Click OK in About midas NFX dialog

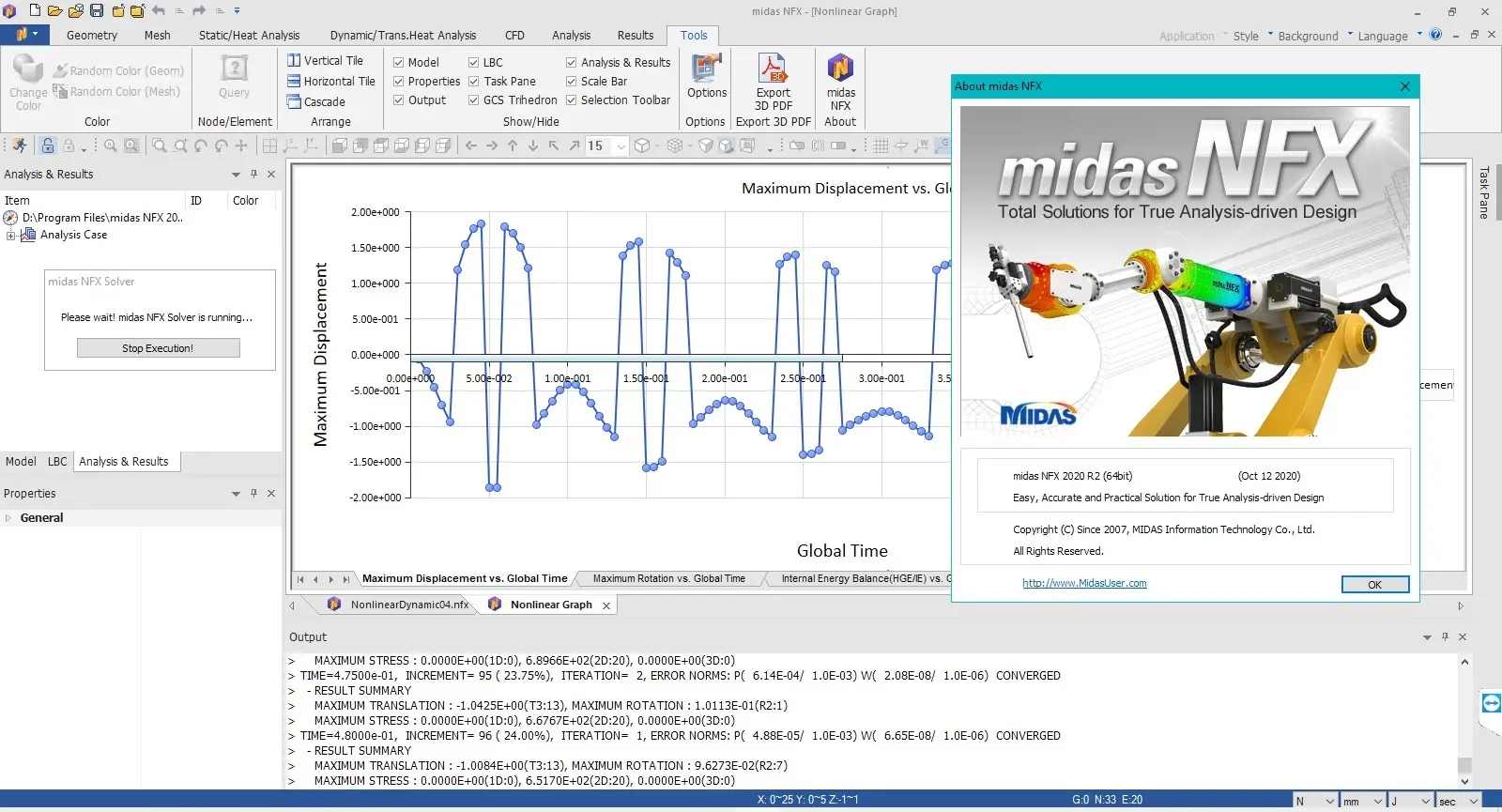tap(1374, 584)
